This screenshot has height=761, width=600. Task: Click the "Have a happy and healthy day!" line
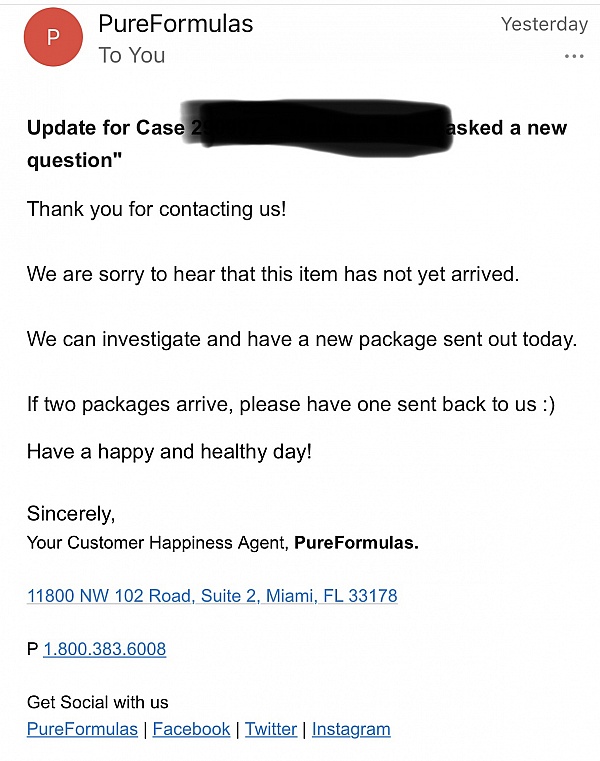tap(169, 452)
